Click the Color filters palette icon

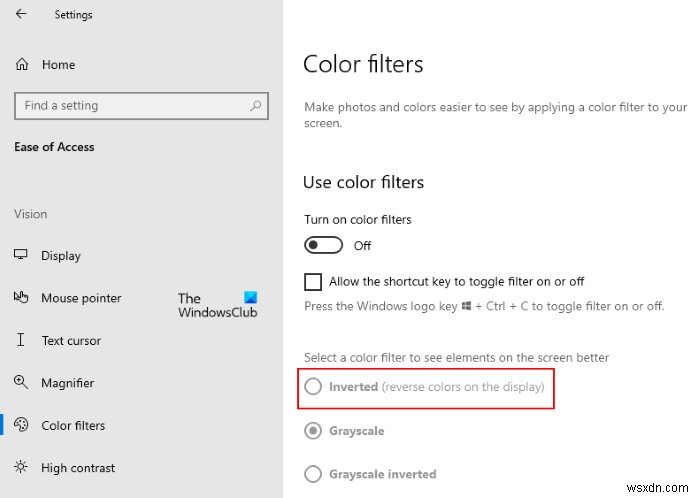[21, 425]
